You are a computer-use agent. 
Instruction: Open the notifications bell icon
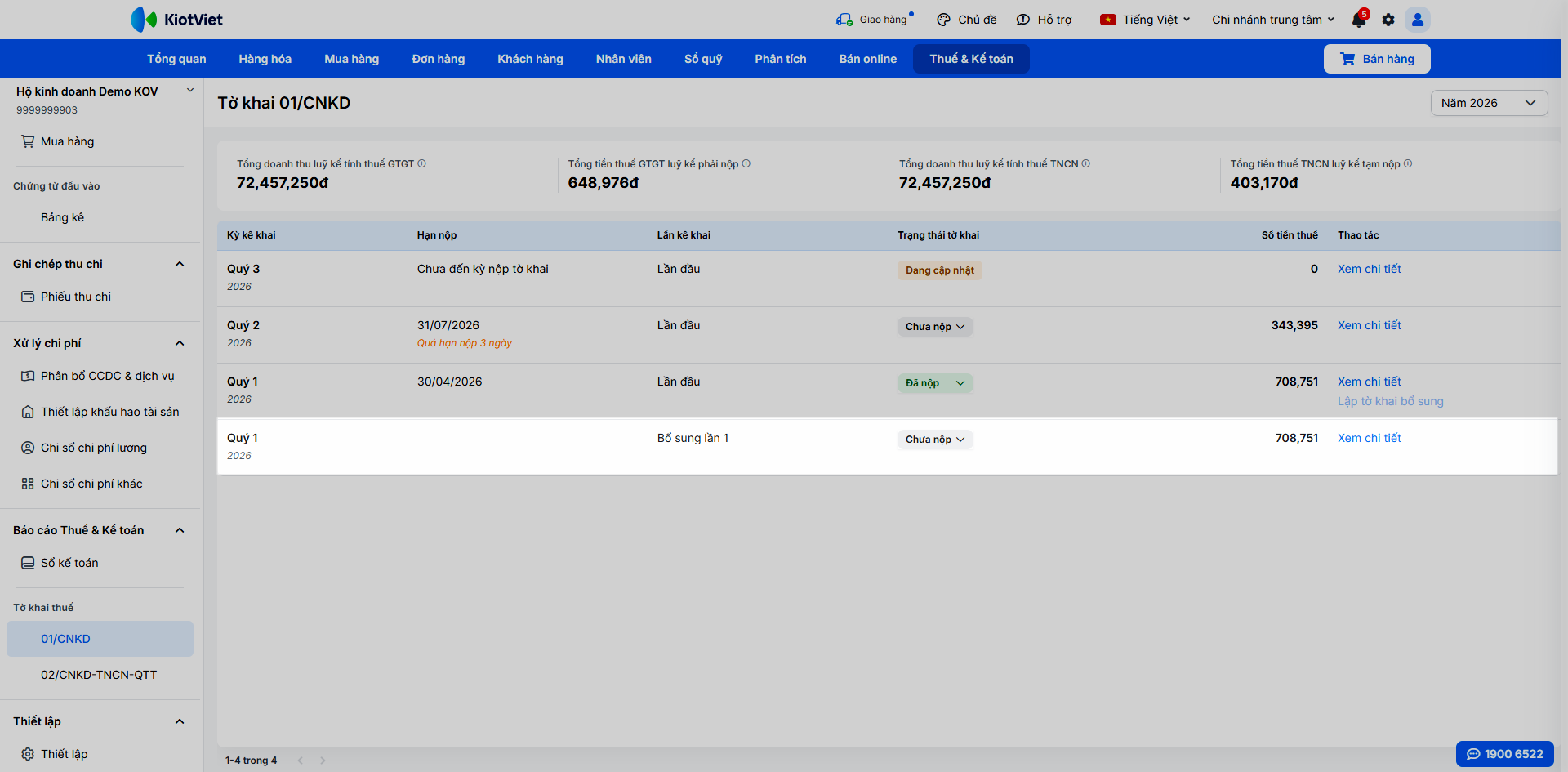coord(1359,20)
